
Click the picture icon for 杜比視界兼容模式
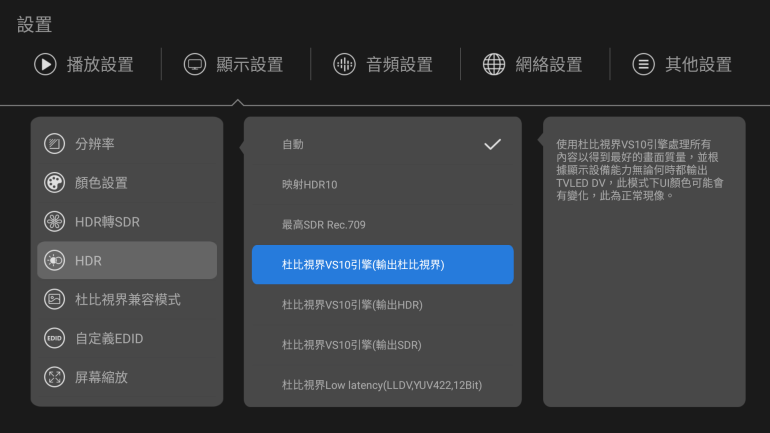[x=55, y=299]
